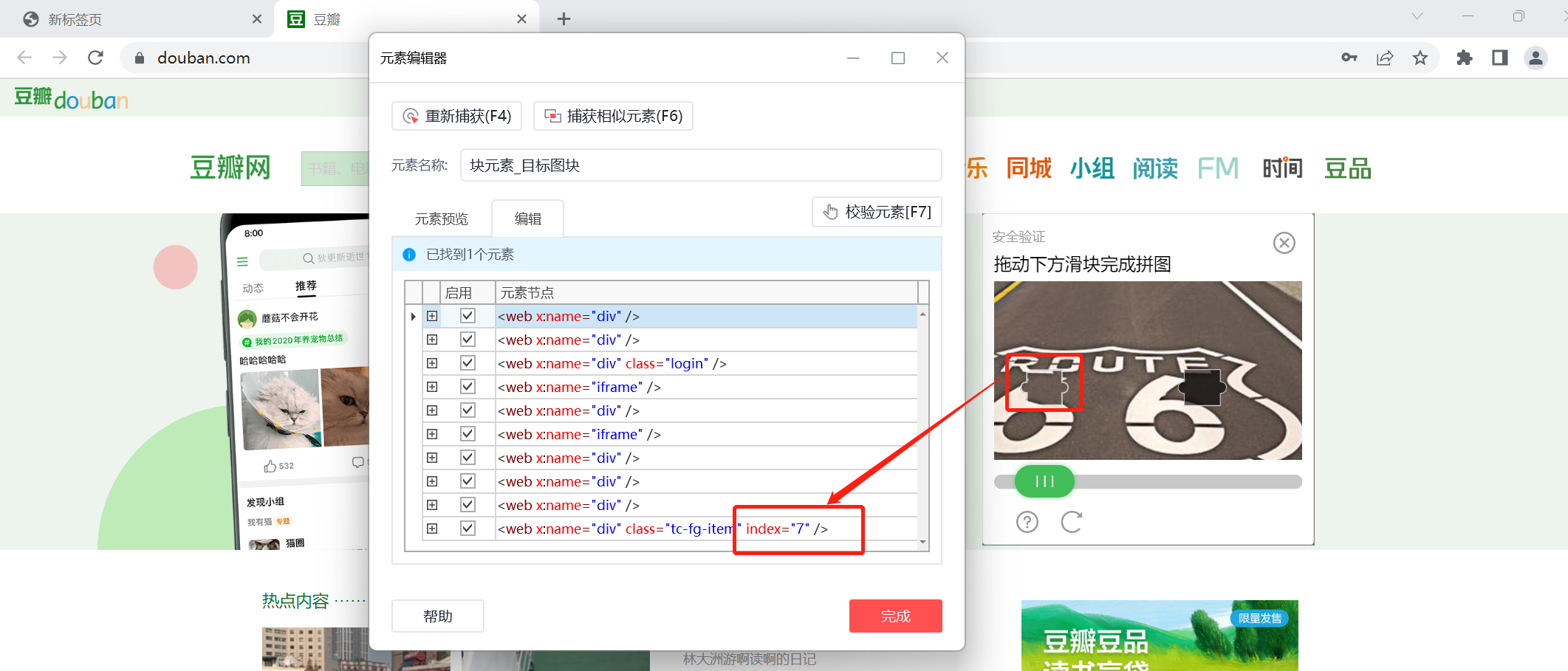Click the douban logo in the page header
This screenshot has height=671, width=1568.
(x=71, y=98)
